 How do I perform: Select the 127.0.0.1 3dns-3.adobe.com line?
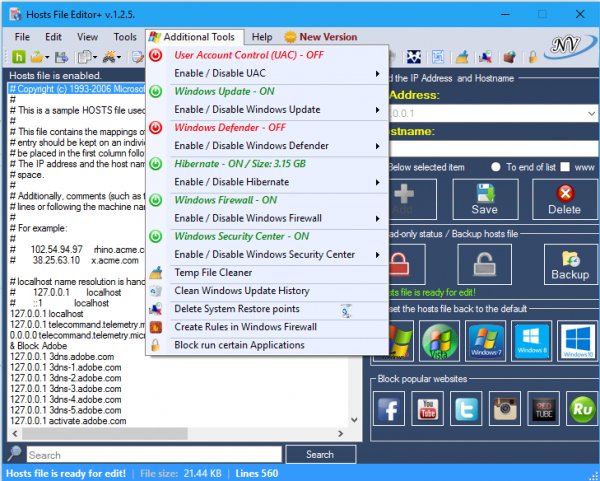(x=65, y=389)
